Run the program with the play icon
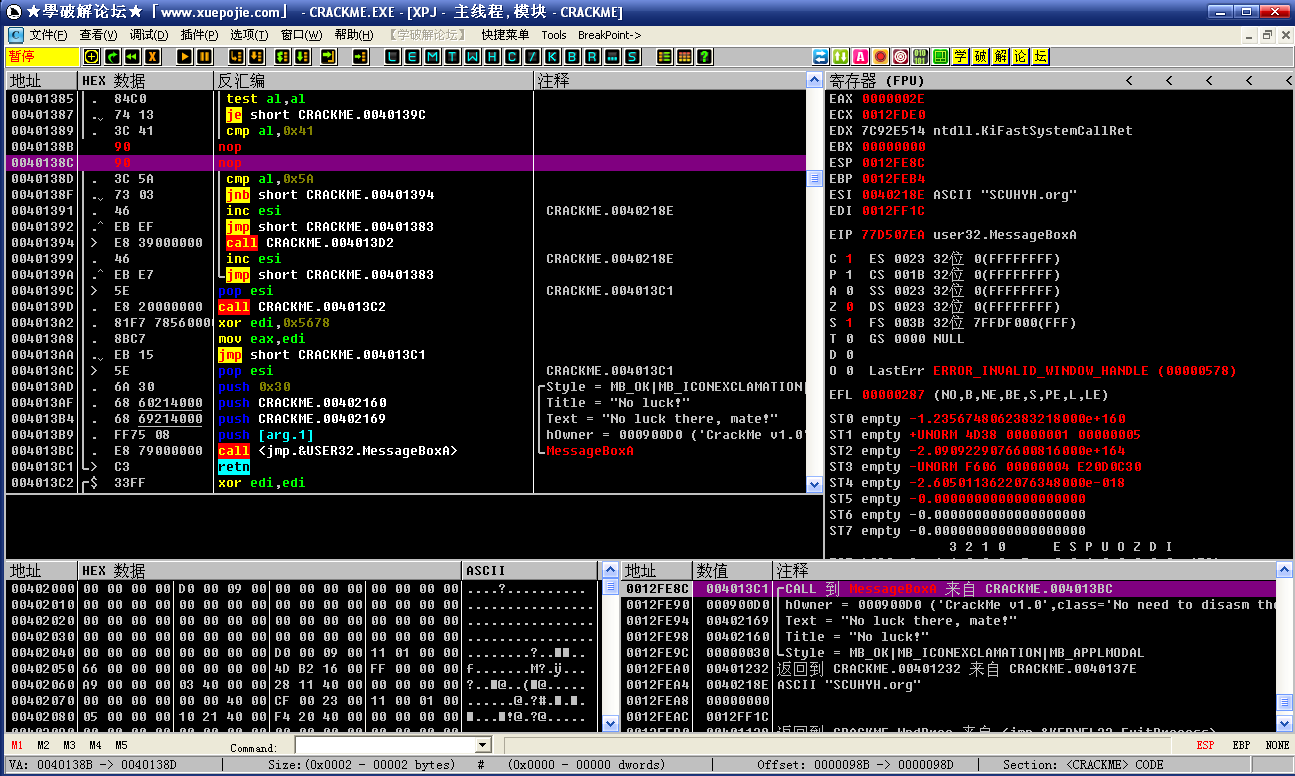Image resolution: width=1295 pixels, height=776 pixels. tap(185, 57)
